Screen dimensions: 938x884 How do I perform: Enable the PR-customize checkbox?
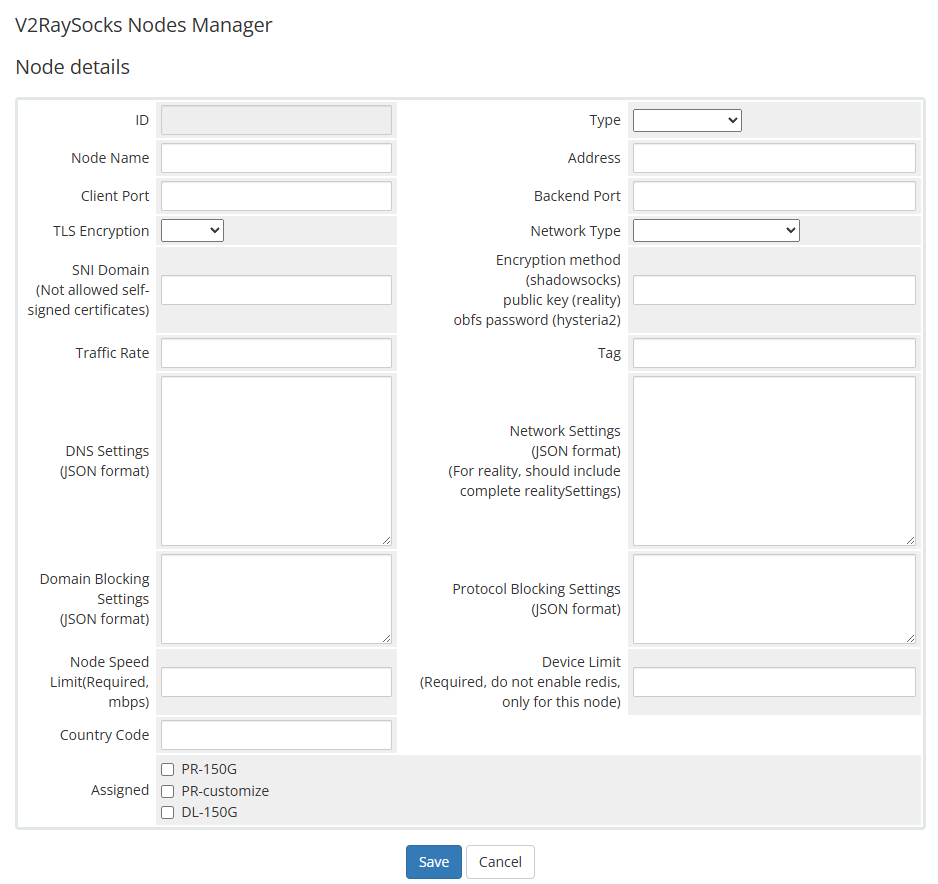(168, 791)
